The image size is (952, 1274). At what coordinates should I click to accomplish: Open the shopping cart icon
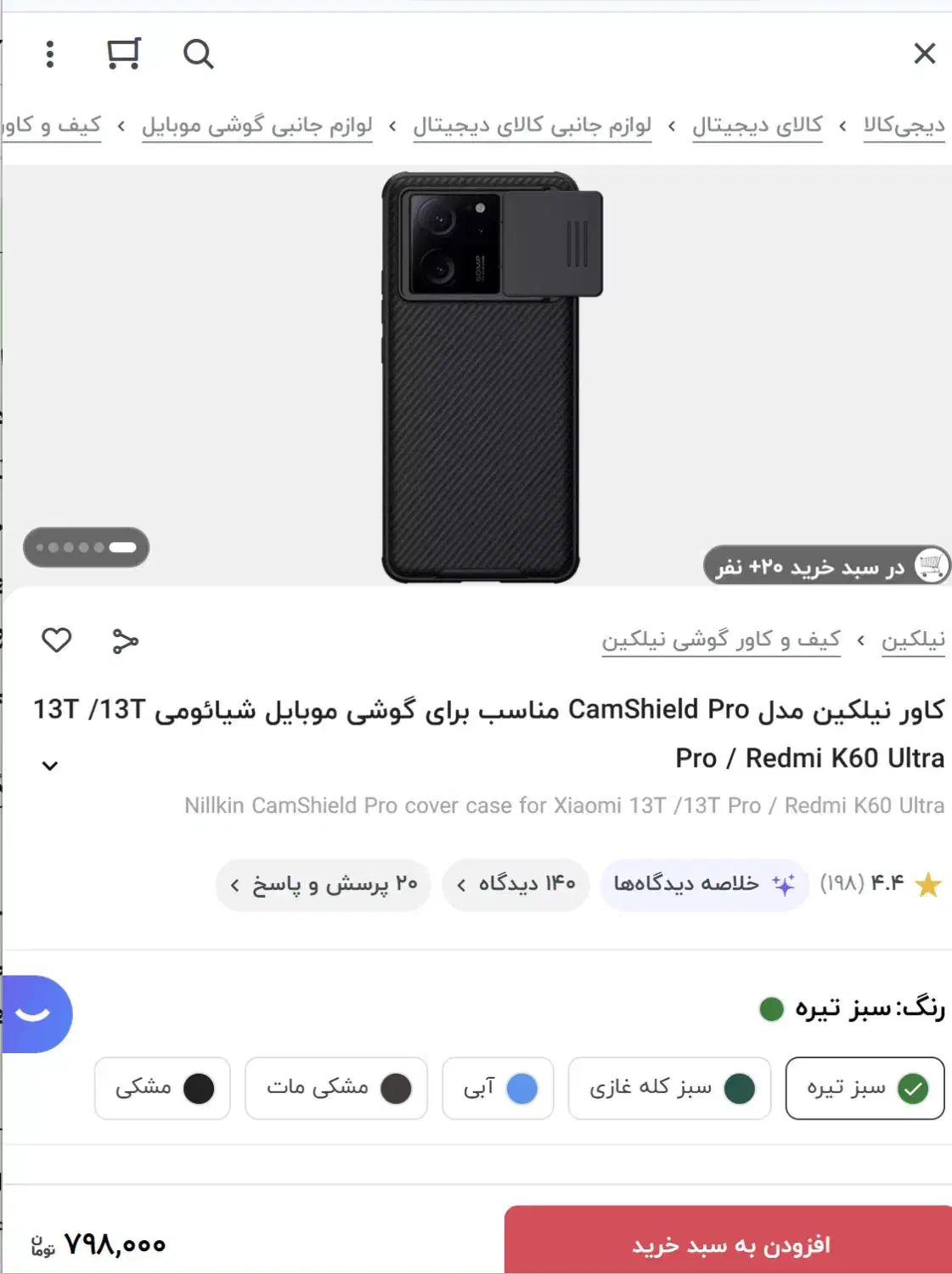[124, 54]
